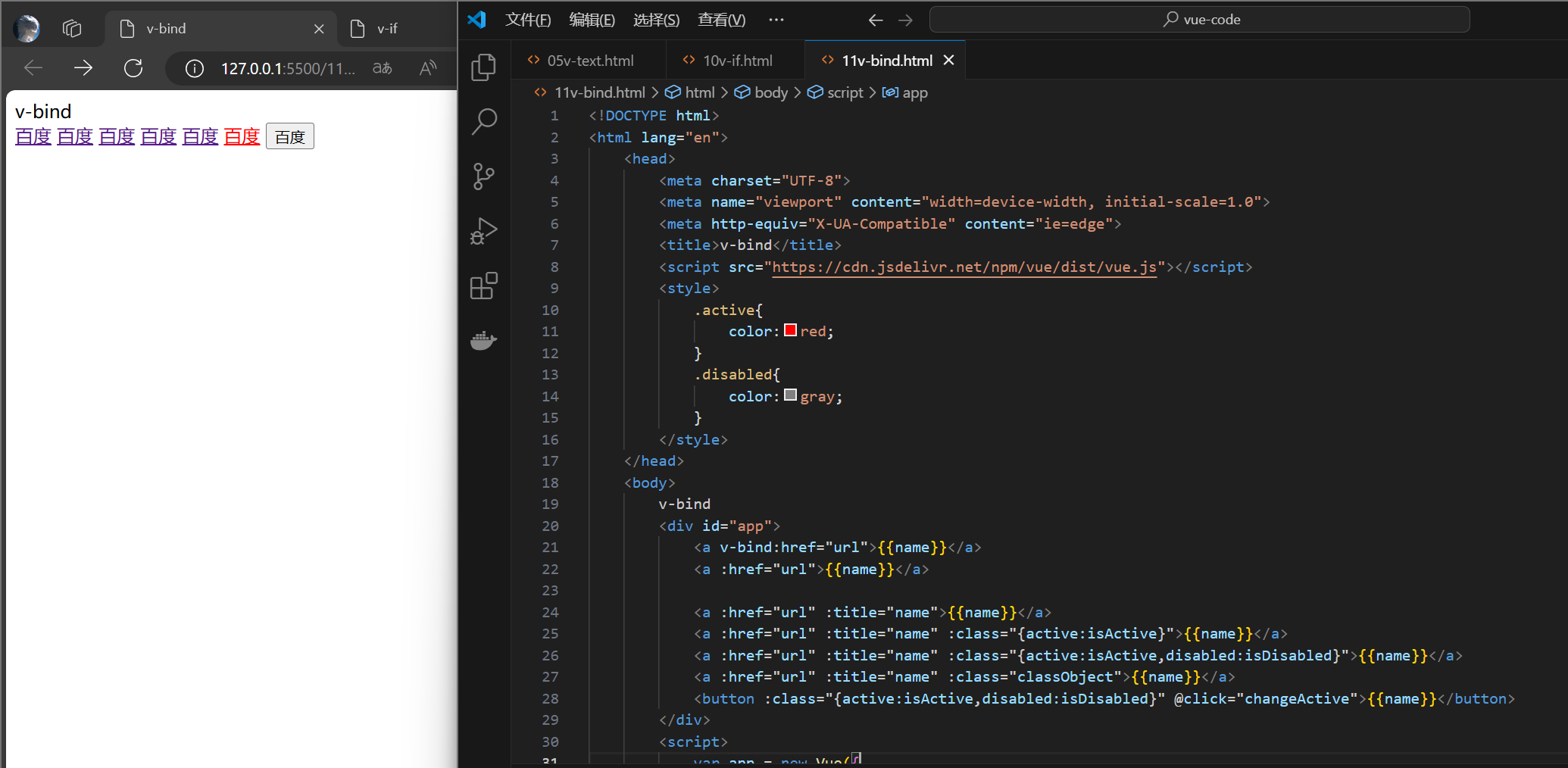
Task: Open the overflow menu with three dots
Action: 776,20
